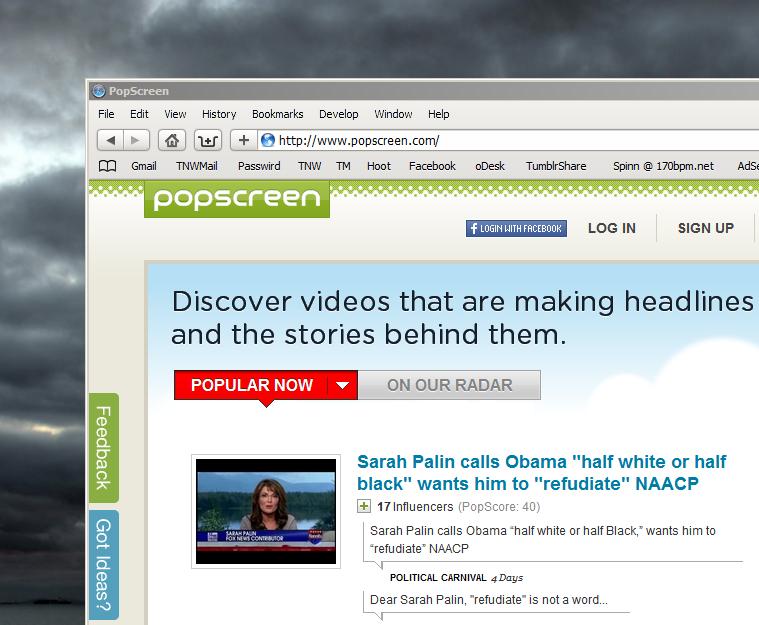This screenshot has height=625, width=759.
Task: Go back with the back arrow button
Action: 110,140
